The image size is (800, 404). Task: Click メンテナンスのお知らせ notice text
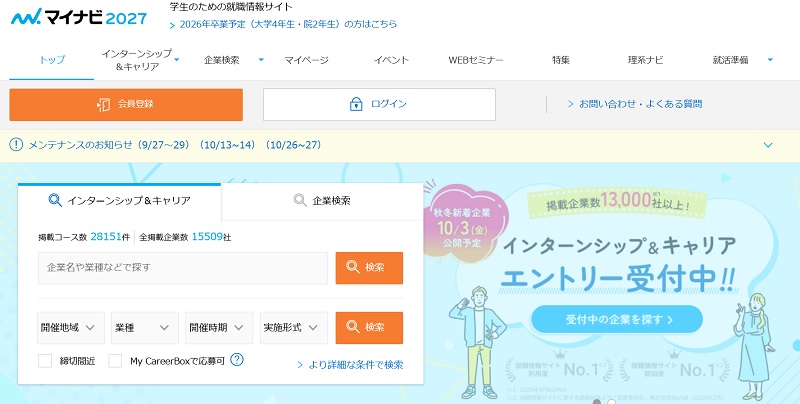point(174,145)
